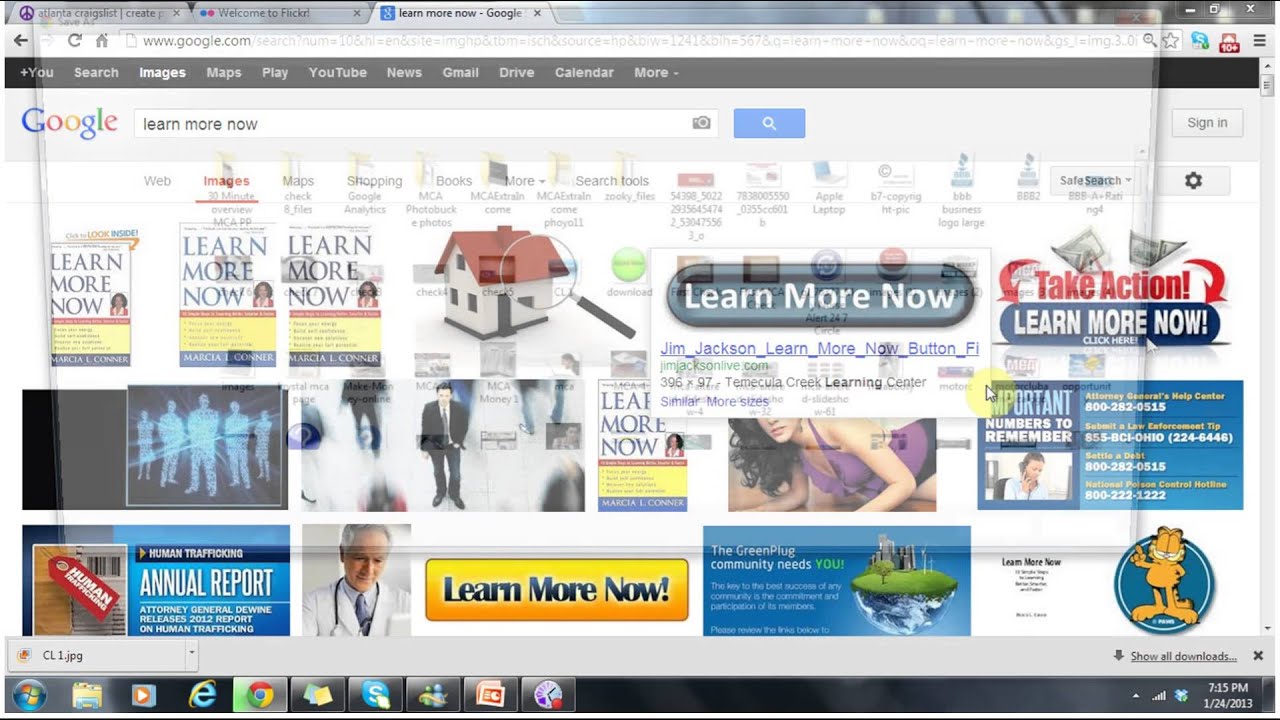
Task: Switch to the atlanta craigslist tab
Action: [x=98, y=13]
